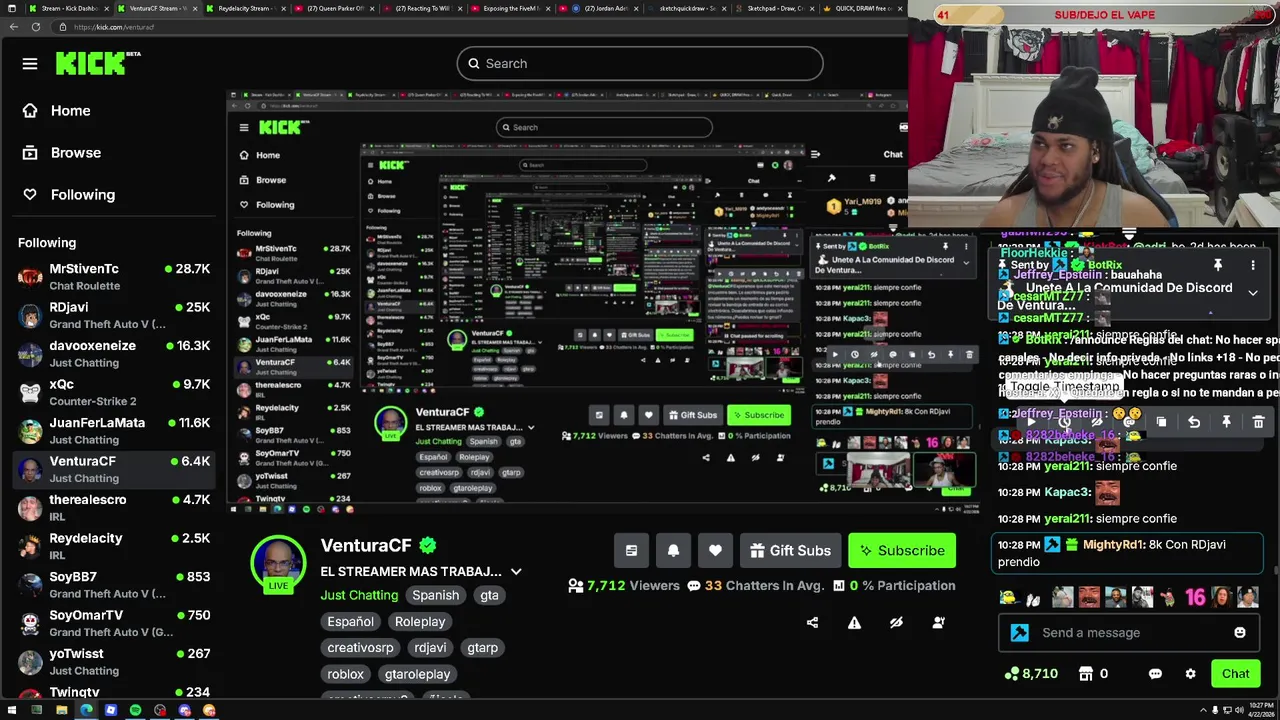Open JuanFerLaMata channel in Following list

coord(113,431)
